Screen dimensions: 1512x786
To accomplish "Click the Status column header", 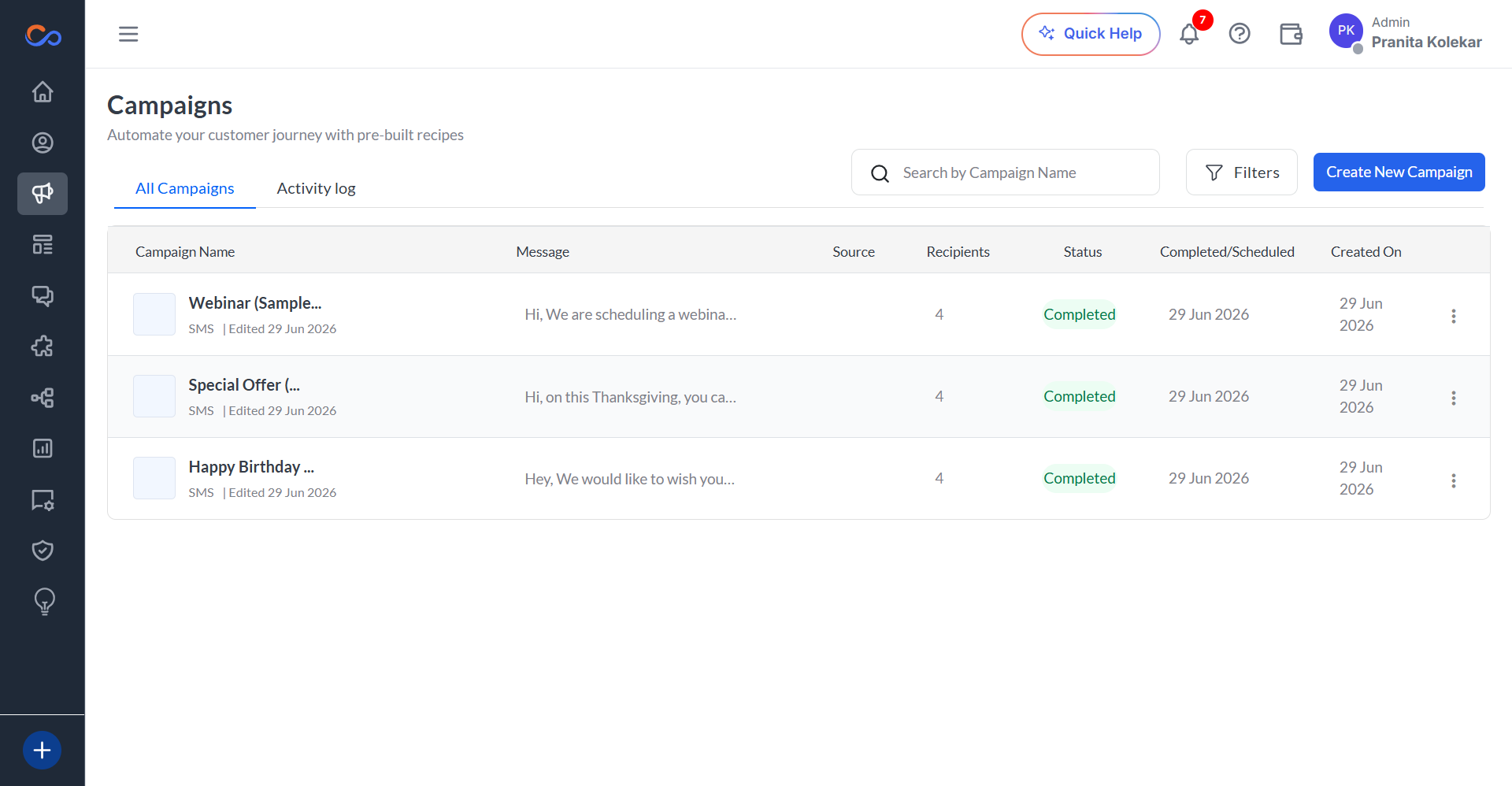I will click(1083, 252).
